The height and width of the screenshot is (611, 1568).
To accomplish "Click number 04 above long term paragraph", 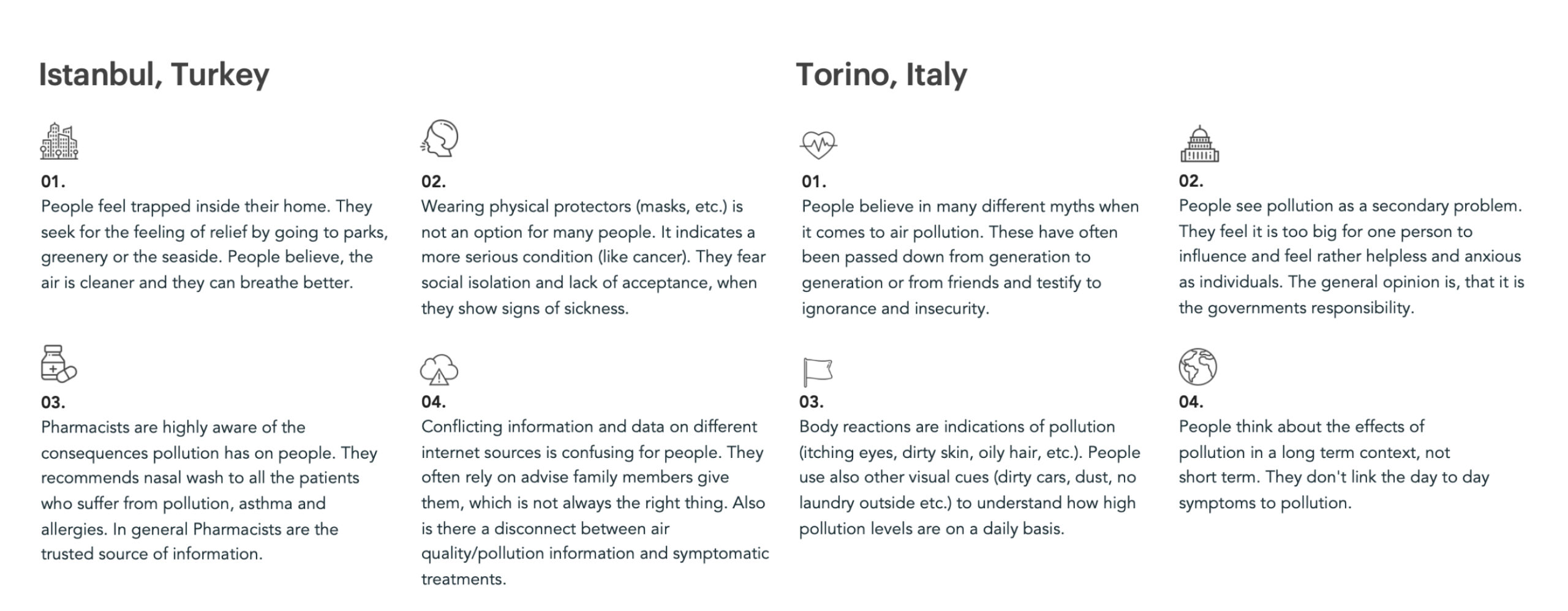I will pyautogui.click(x=1191, y=402).
